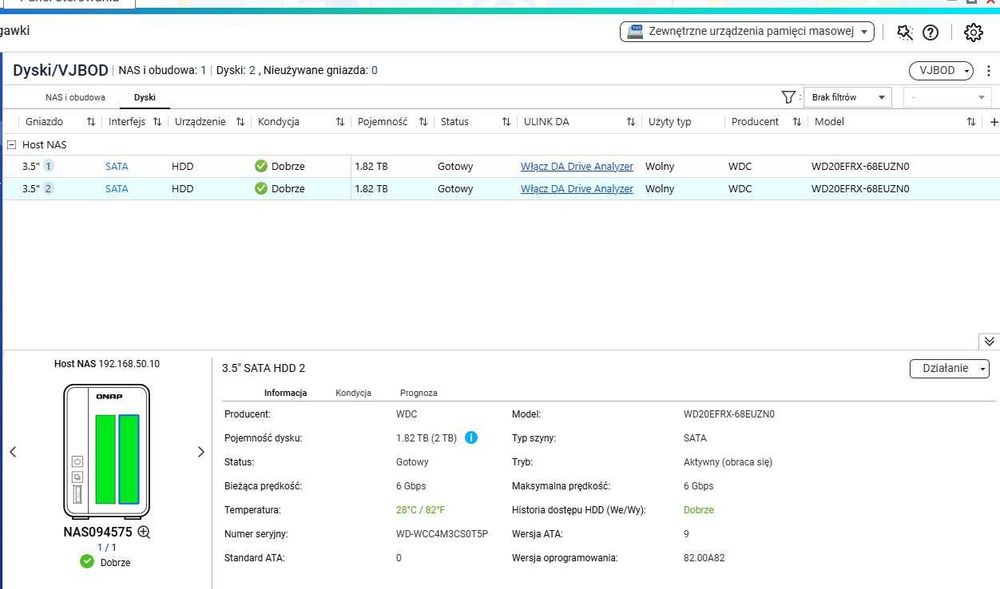
Task: Sort by the Kondycja column arrows
Action: coord(340,122)
